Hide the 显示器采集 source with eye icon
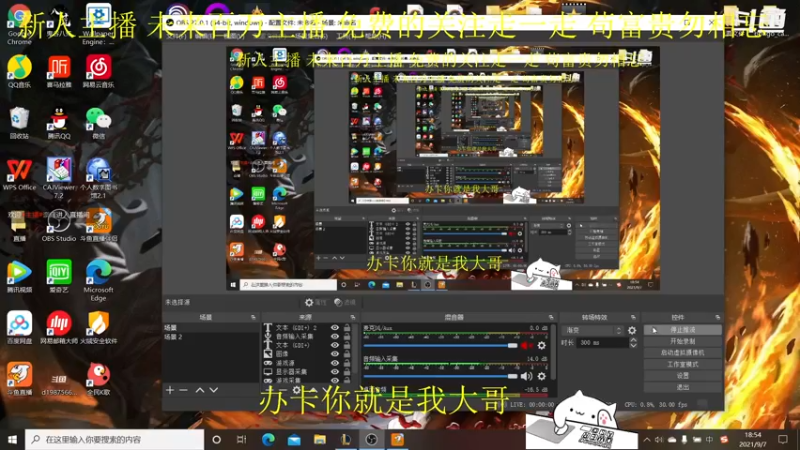Viewport: 800px width, 450px height. click(335, 372)
